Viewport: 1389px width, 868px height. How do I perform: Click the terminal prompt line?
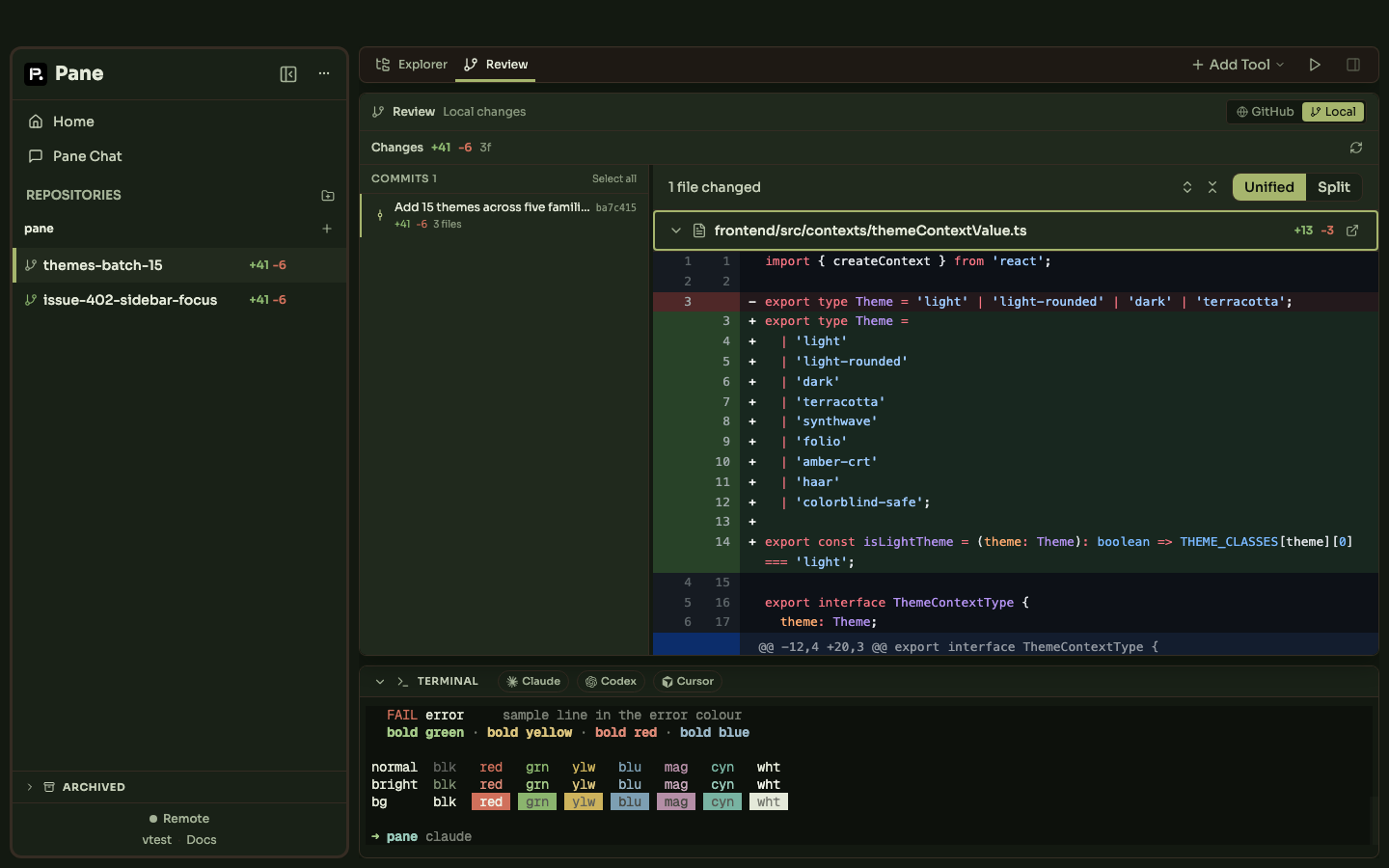point(422,837)
